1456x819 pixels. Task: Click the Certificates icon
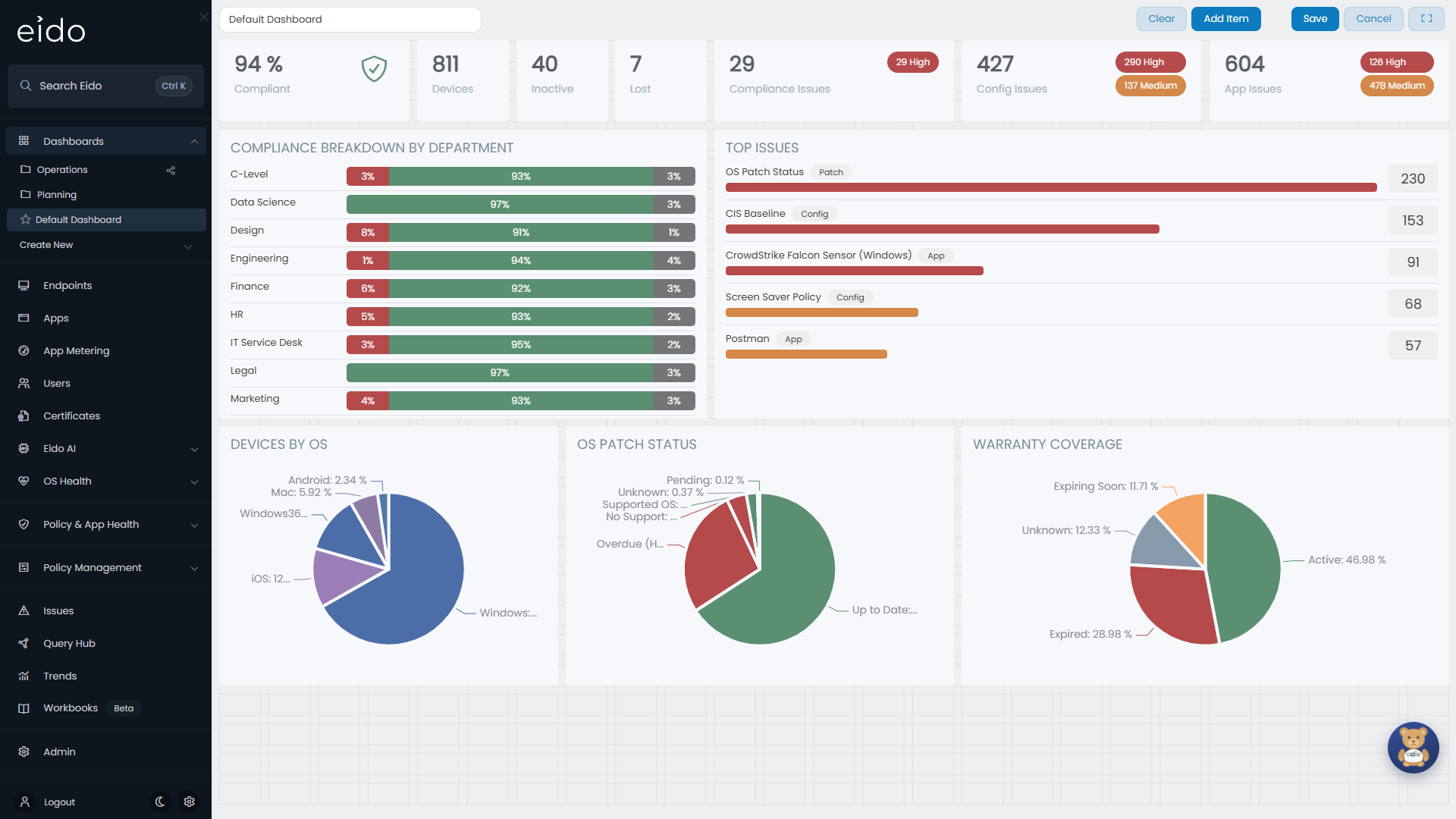[x=24, y=416]
